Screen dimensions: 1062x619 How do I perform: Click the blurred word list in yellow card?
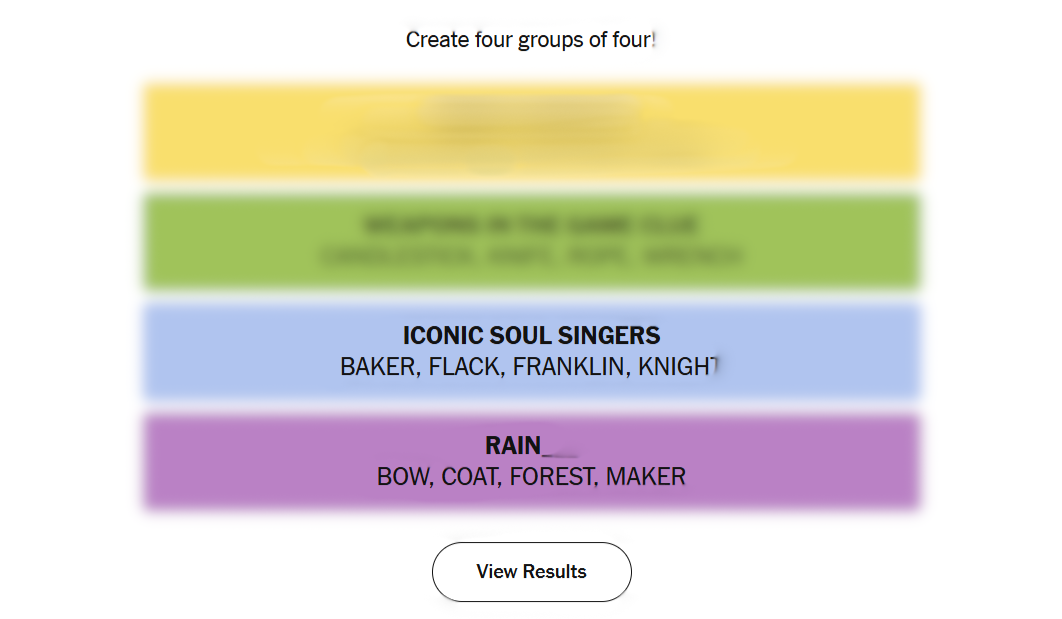click(x=531, y=148)
